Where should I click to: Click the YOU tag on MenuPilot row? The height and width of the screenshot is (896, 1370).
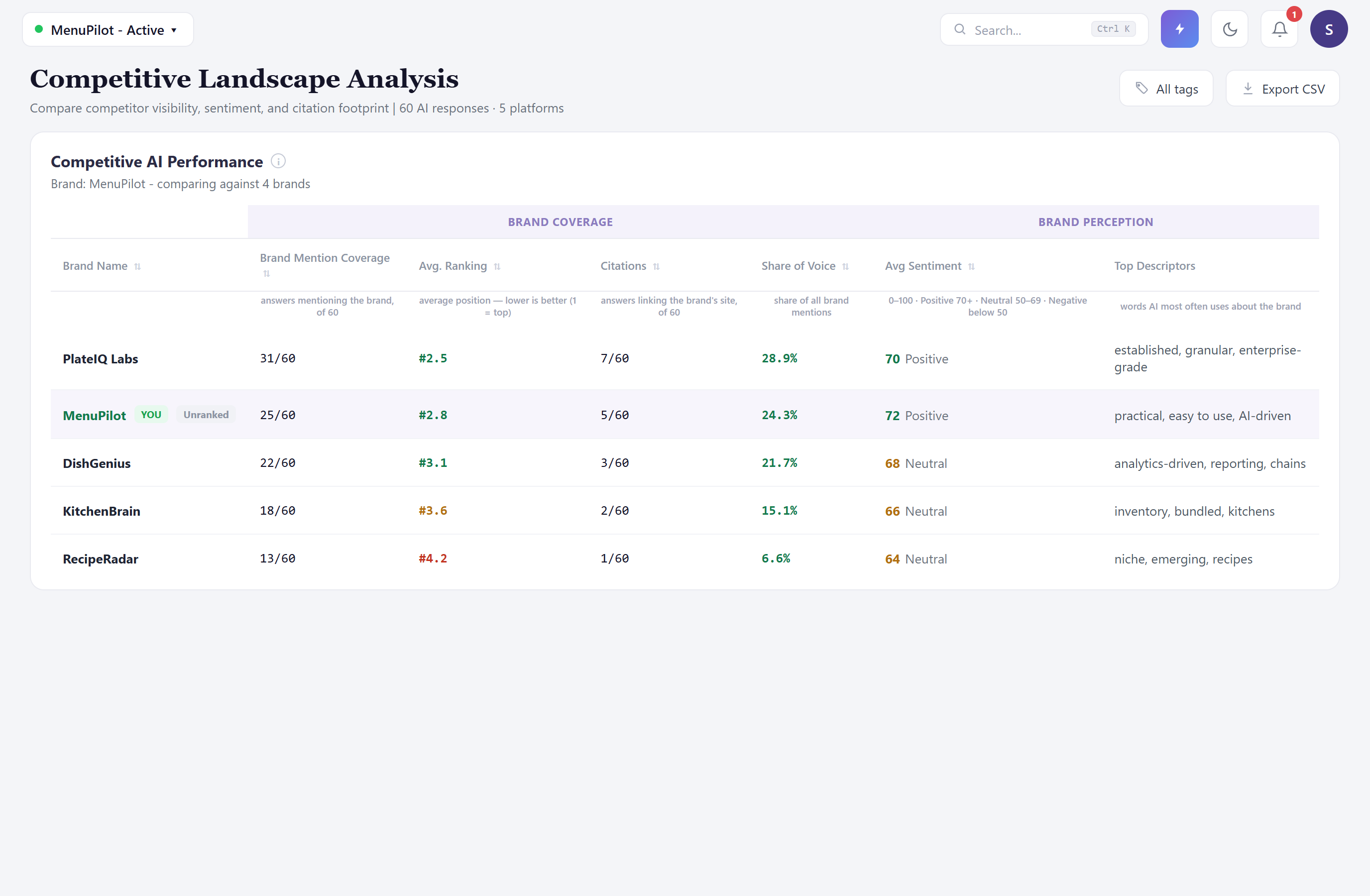[x=151, y=414]
